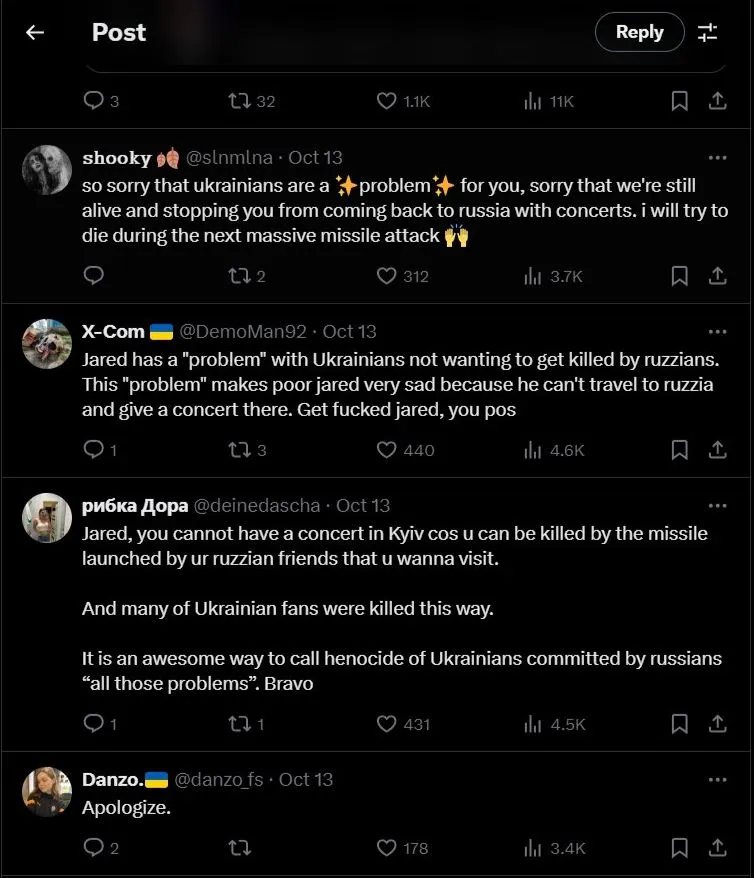754x878 pixels.
Task: Share shooky's reply
Action: click(717, 275)
